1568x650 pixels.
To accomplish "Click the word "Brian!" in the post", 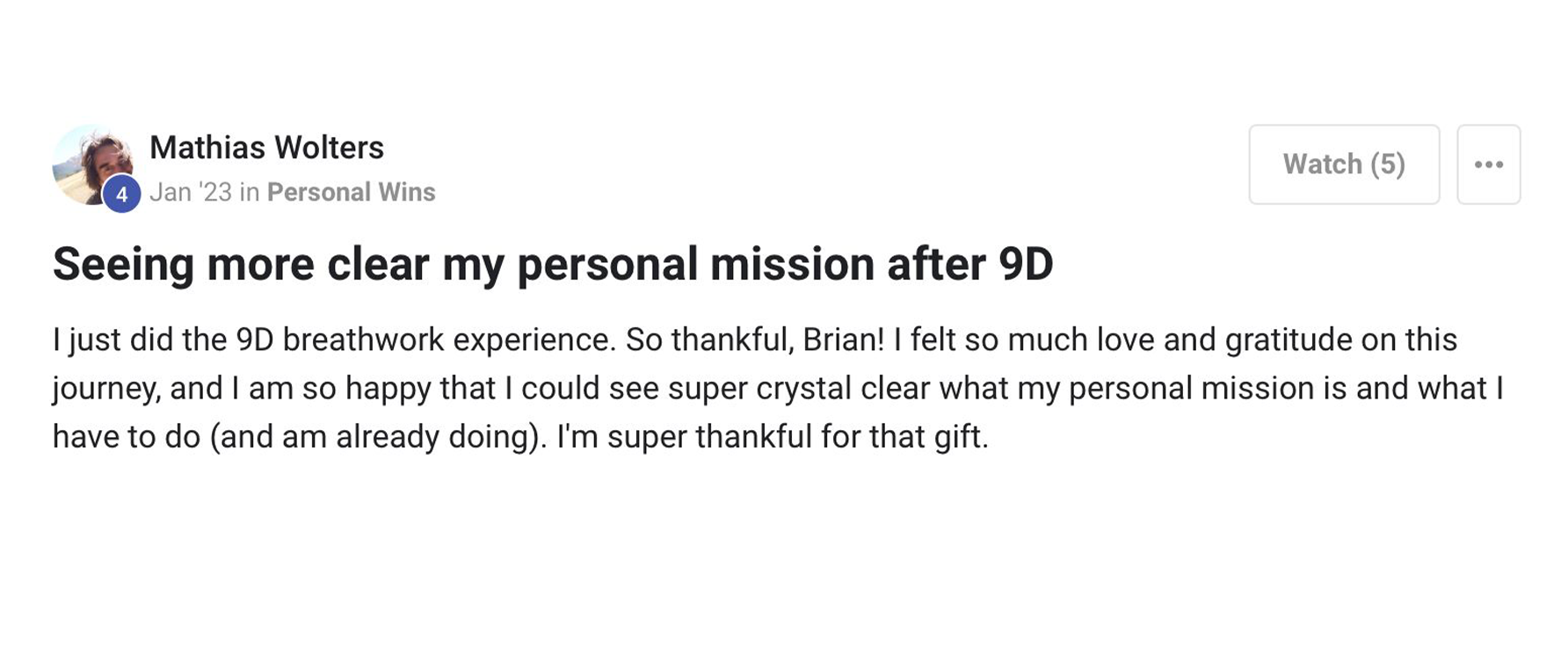I will (x=843, y=340).
